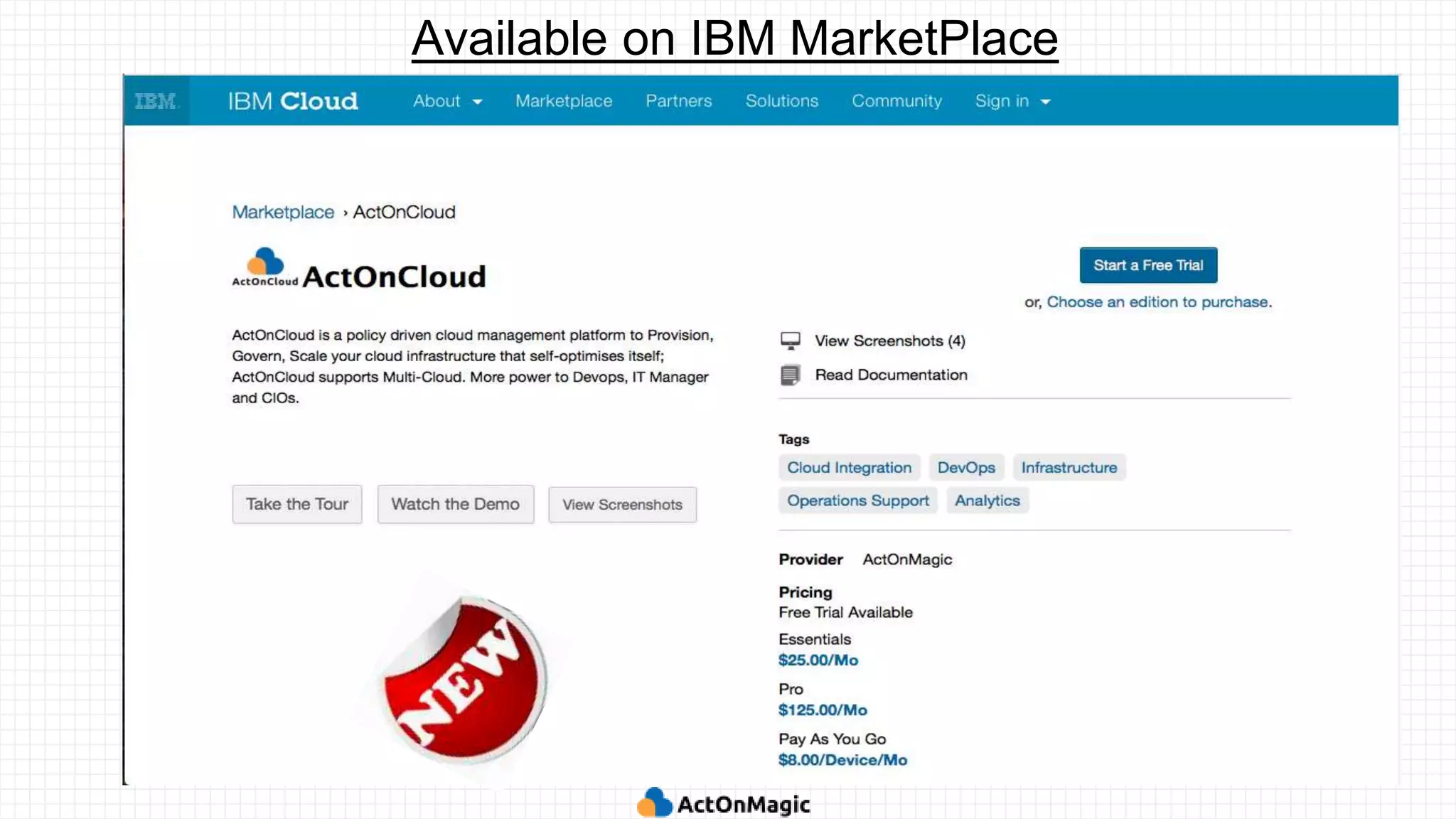This screenshot has height=819, width=1456.
Task: Select the Cloud Integration tag
Action: [850, 468]
